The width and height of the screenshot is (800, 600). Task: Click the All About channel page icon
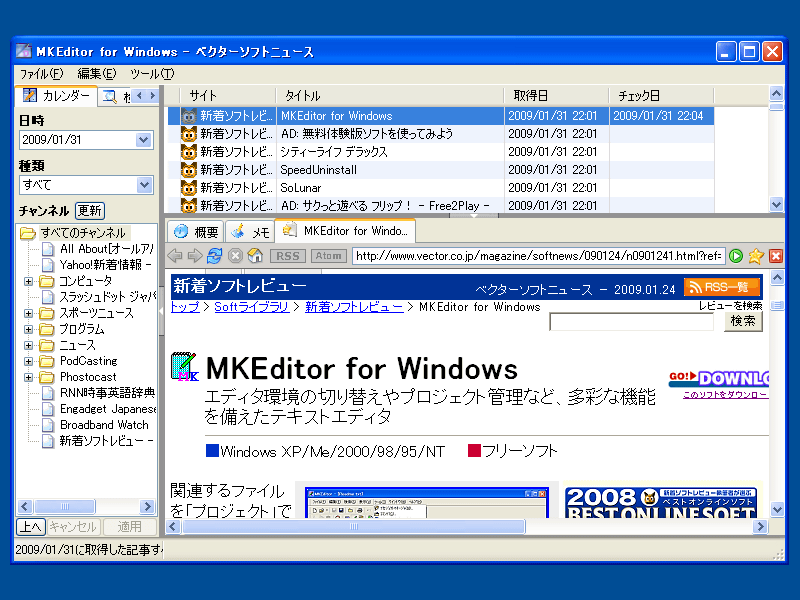click(48, 249)
